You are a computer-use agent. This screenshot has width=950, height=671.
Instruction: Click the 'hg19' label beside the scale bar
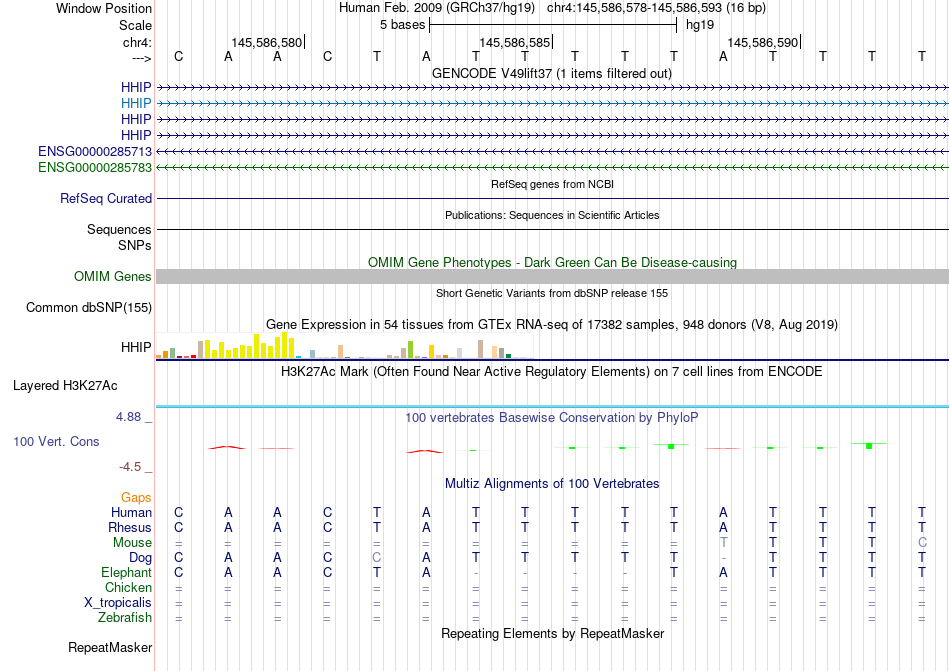point(700,25)
